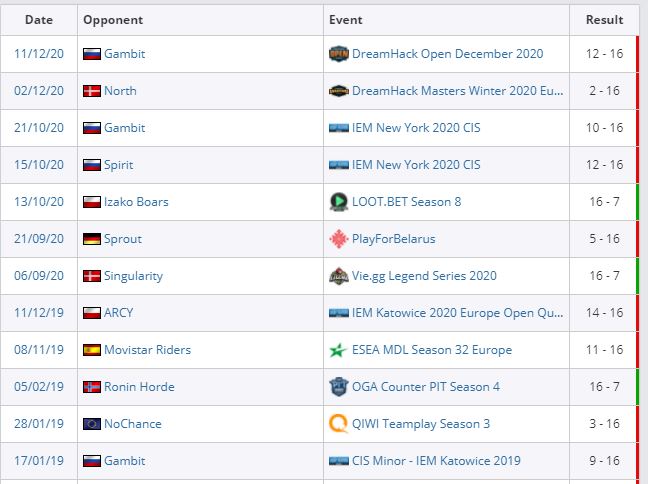This screenshot has height=484, width=648.
Task: Sort by the Opponent column header
Action: pyautogui.click(x=113, y=19)
